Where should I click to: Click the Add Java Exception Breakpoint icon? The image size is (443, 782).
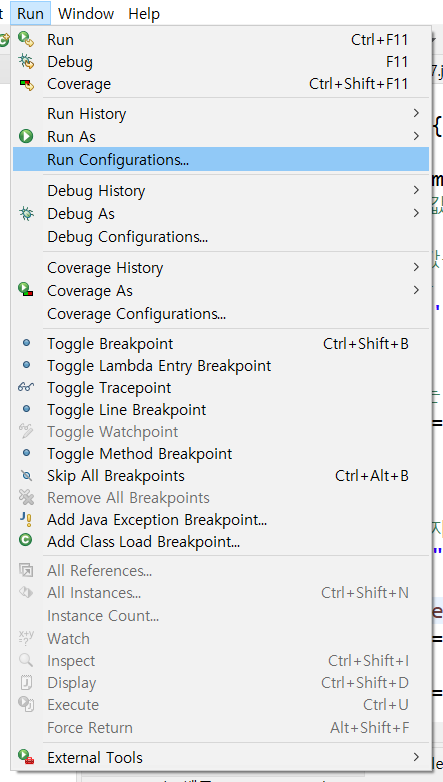pyautogui.click(x=25, y=520)
